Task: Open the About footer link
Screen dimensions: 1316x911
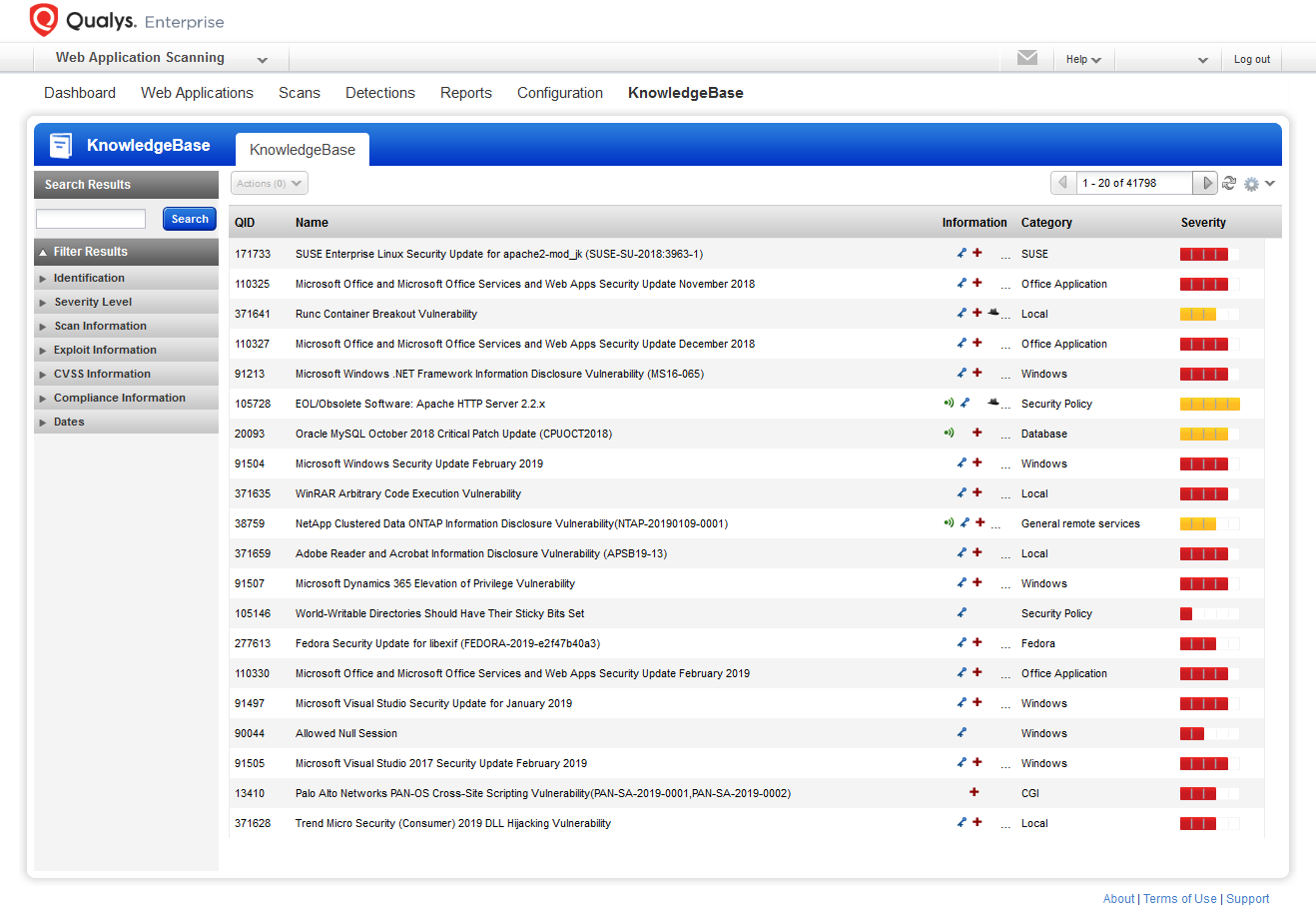Action: [x=1119, y=899]
